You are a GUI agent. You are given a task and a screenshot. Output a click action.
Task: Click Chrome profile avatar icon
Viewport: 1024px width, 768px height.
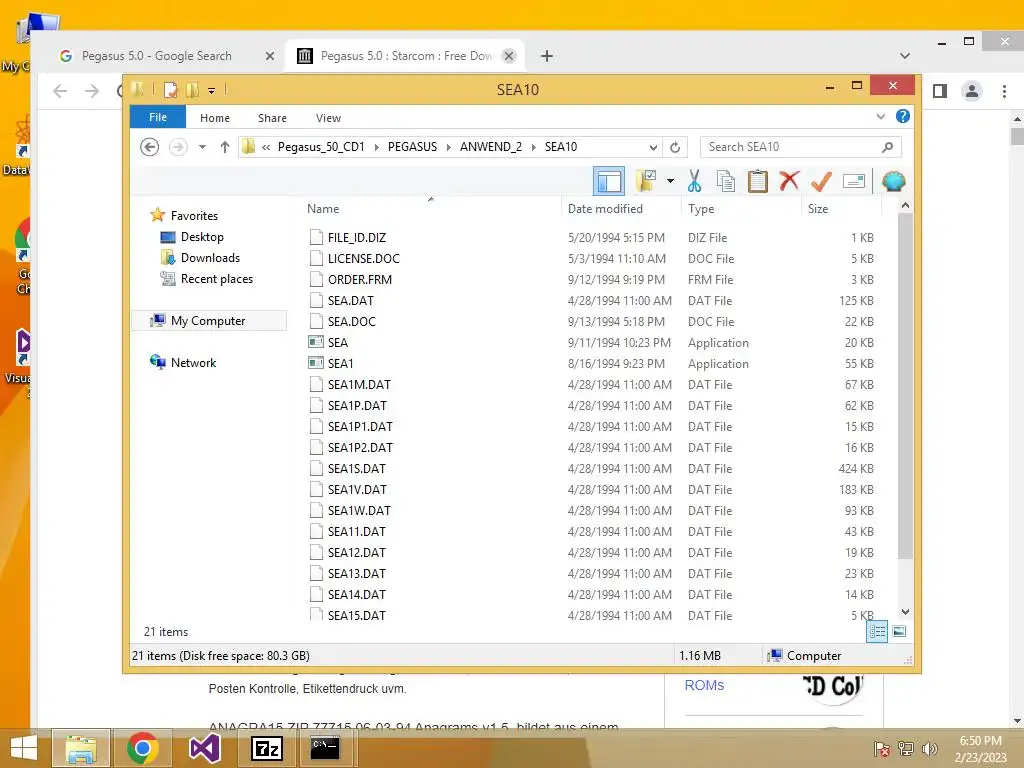point(972,91)
